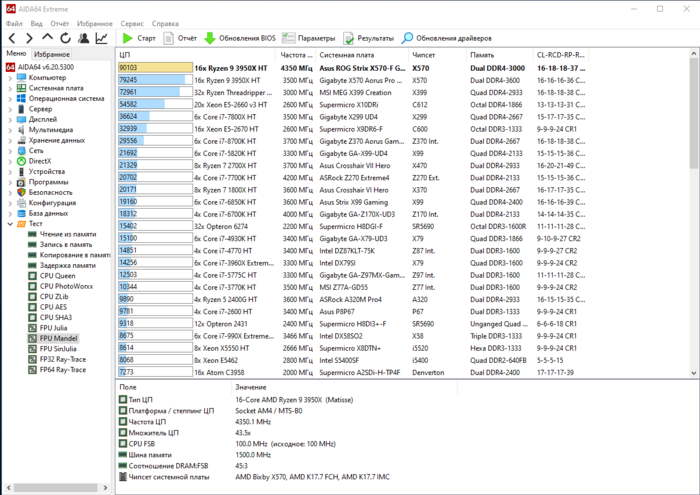Refresh results with the circular arrow icon
The height and width of the screenshot is (495, 700).
tap(66, 38)
